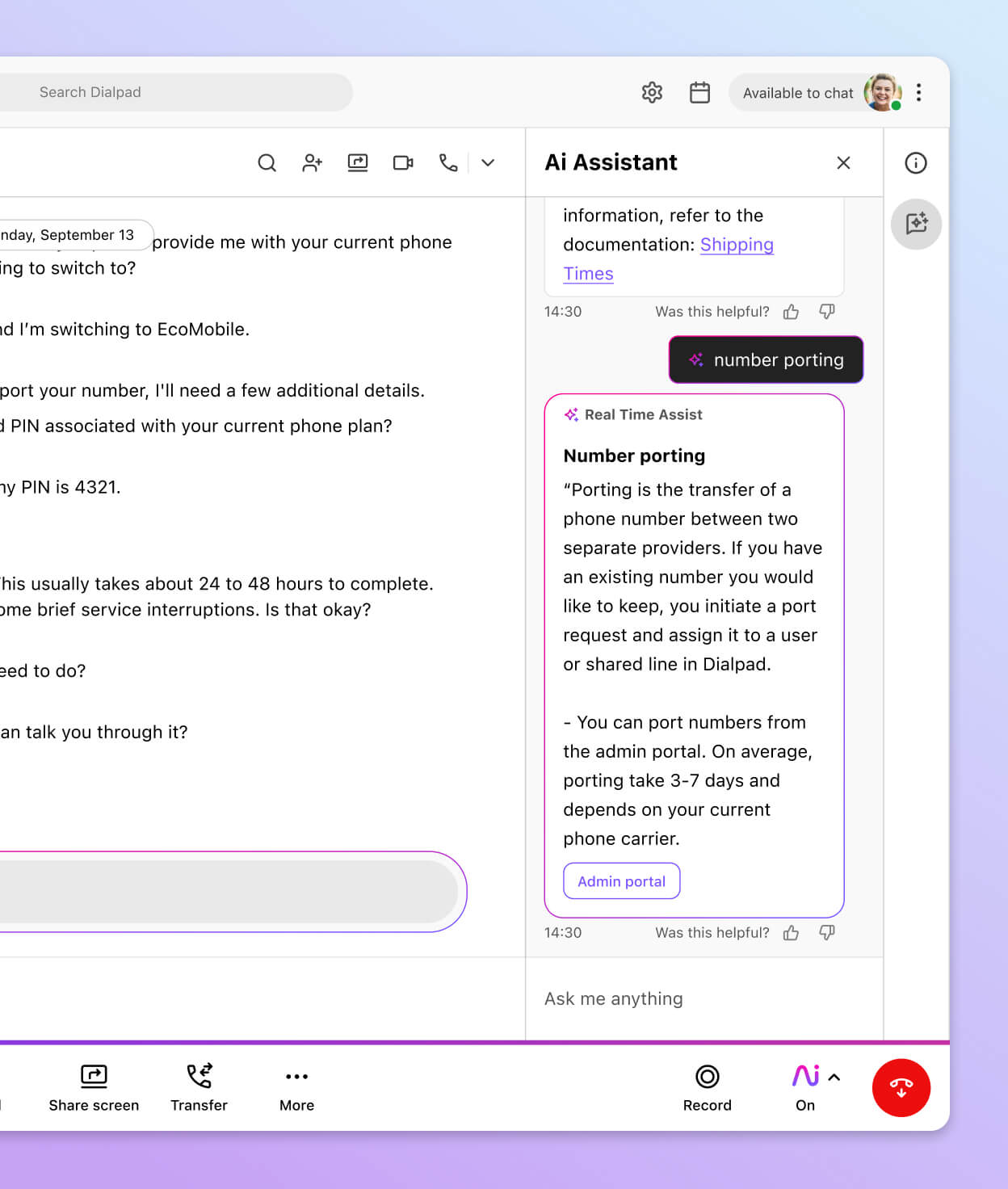Viewport: 1008px width, 1189px height.
Task: Give thumbs down on Number porting answer
Action: click(x=826, y=933)
